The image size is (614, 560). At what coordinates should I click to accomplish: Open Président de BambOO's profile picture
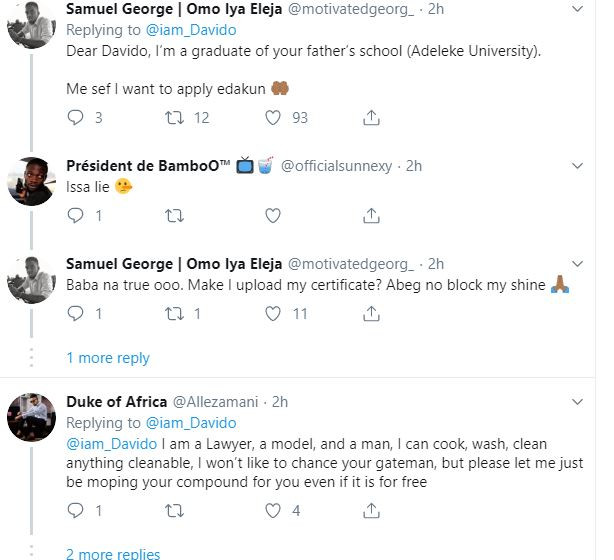tap(31, 181)
